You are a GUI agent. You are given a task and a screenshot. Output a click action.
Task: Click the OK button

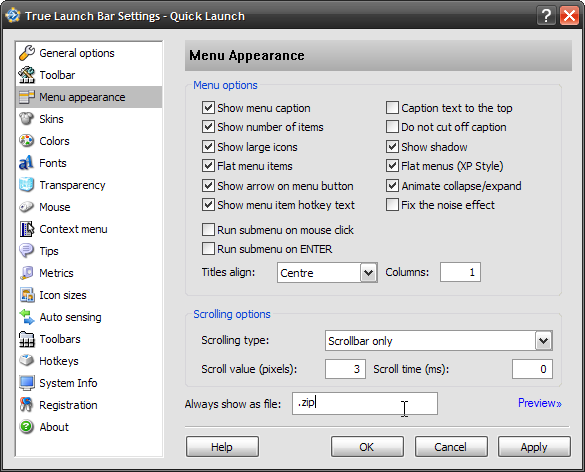(x=367, y=447)
